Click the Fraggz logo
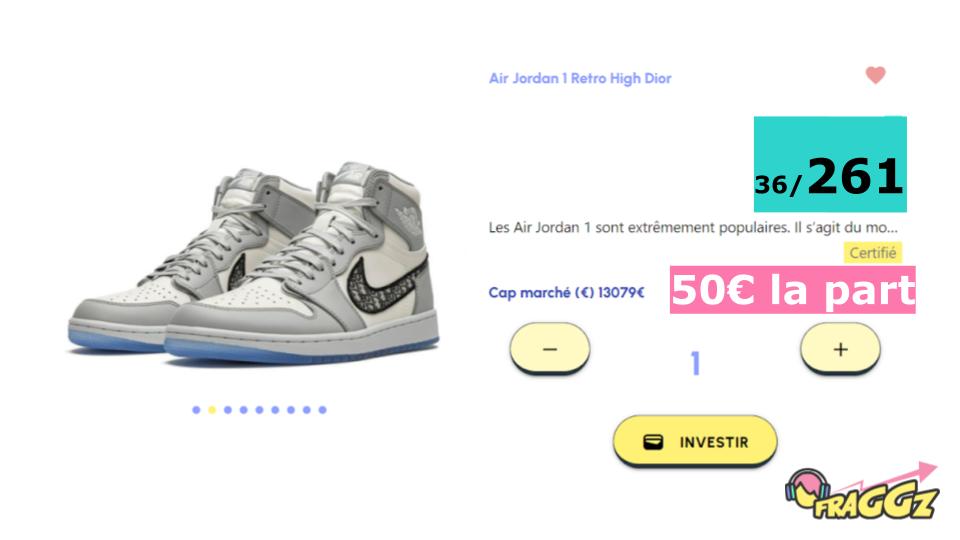Screen dimensions: 960x540 click(862, 492)
